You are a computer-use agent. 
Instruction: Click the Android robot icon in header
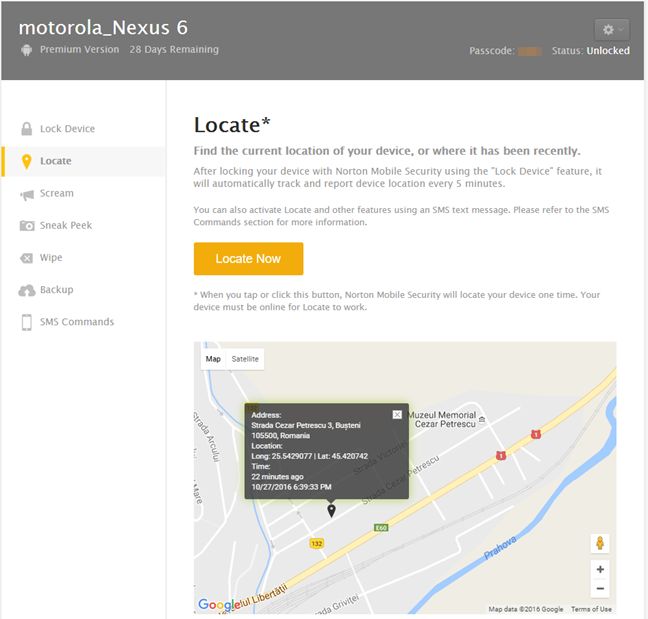coord(26,50)
